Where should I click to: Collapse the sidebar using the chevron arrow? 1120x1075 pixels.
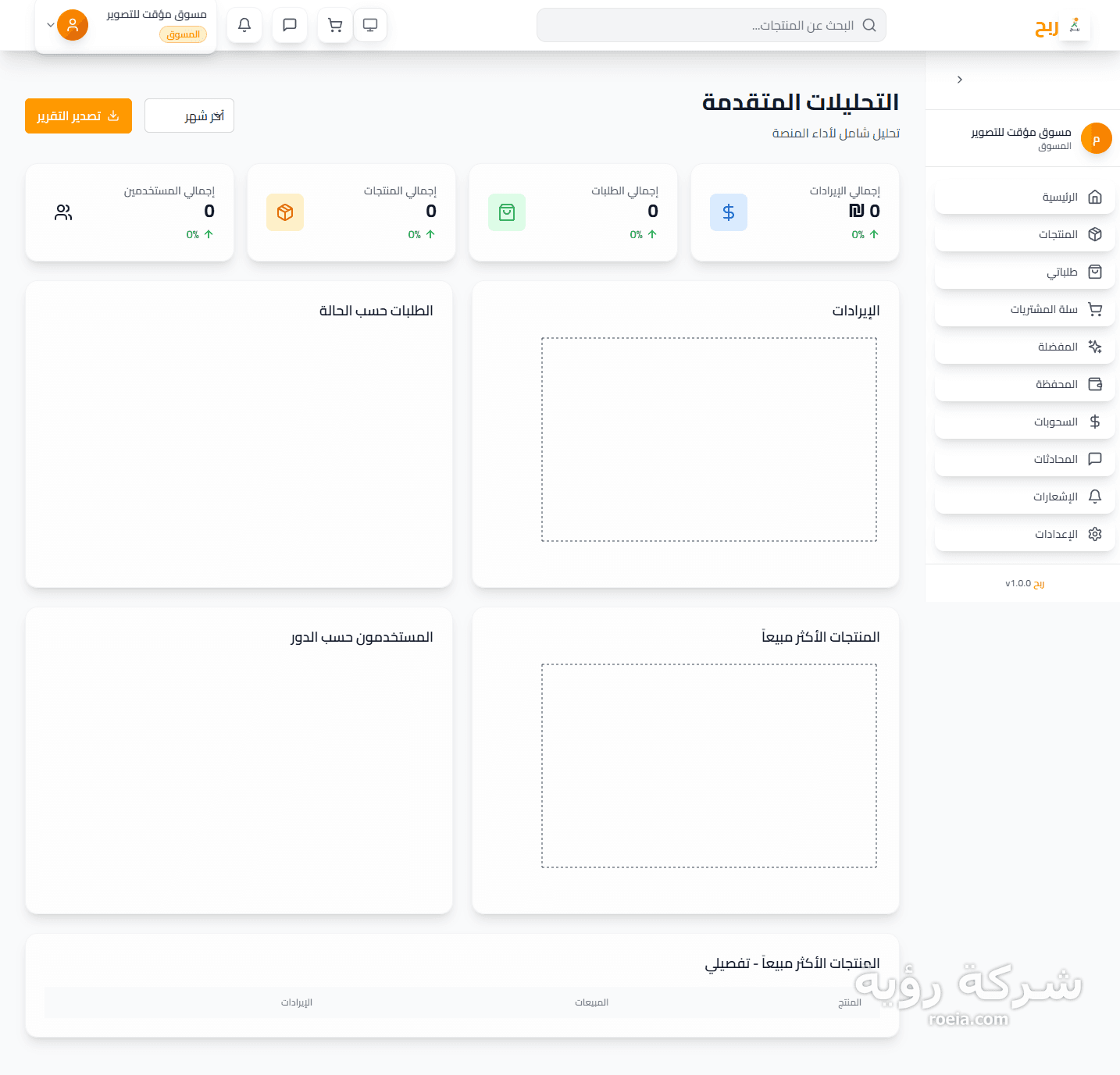960,80
